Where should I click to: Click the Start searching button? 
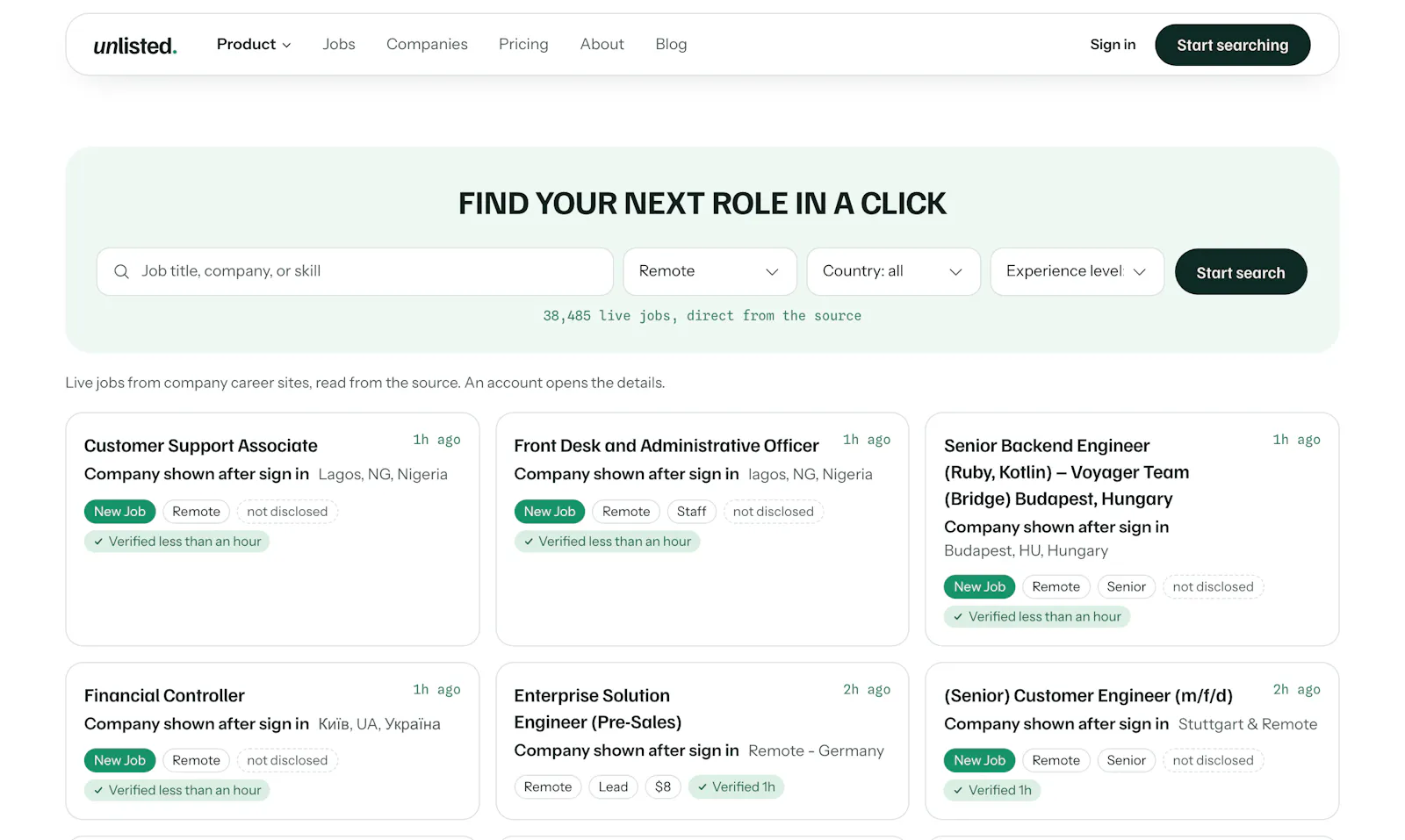click(1233, 45)
